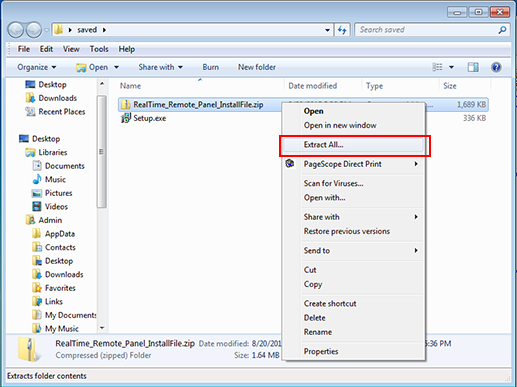Click the recent pages dropdown arrow

47,30
